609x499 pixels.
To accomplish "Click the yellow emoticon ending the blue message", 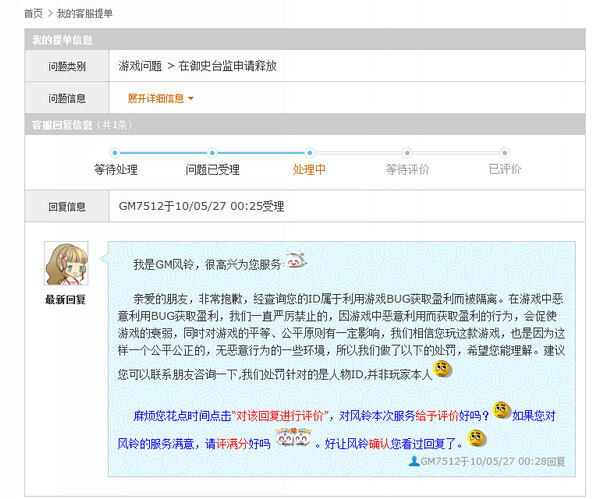I will [477, 438].
